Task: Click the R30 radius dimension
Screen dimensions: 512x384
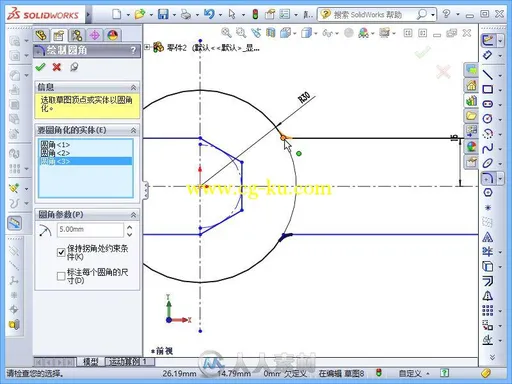Action: 304,98
